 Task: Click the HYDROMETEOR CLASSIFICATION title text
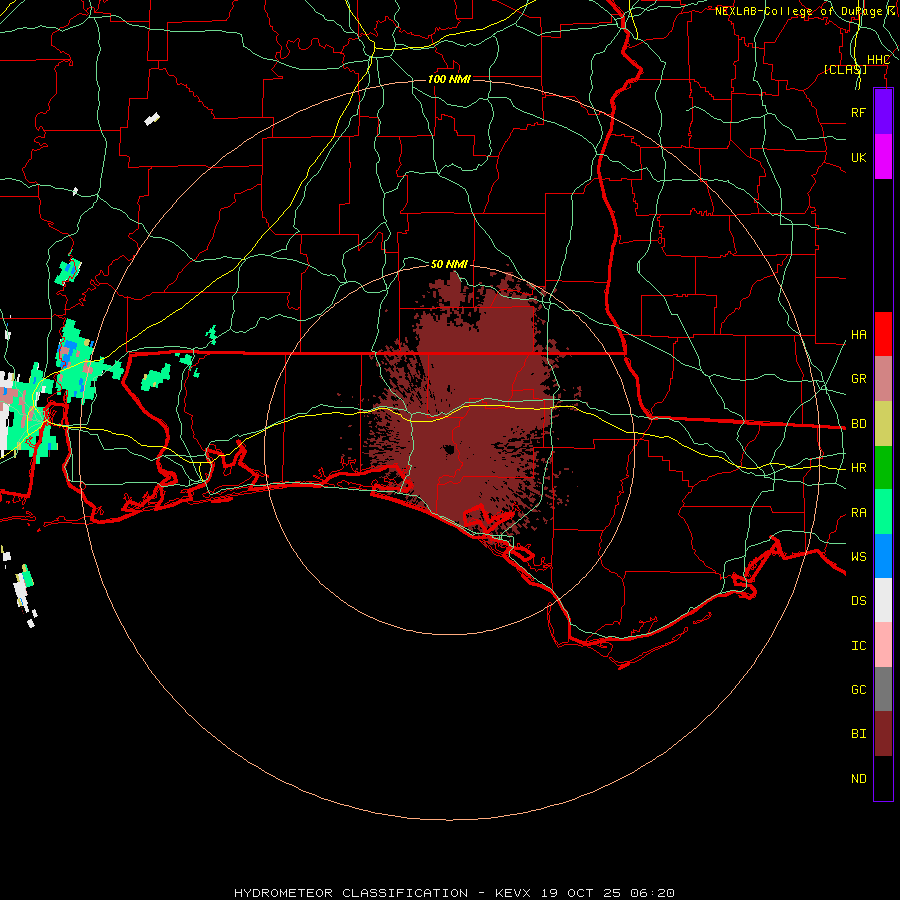pyautogui.click(x=351, y=893)
